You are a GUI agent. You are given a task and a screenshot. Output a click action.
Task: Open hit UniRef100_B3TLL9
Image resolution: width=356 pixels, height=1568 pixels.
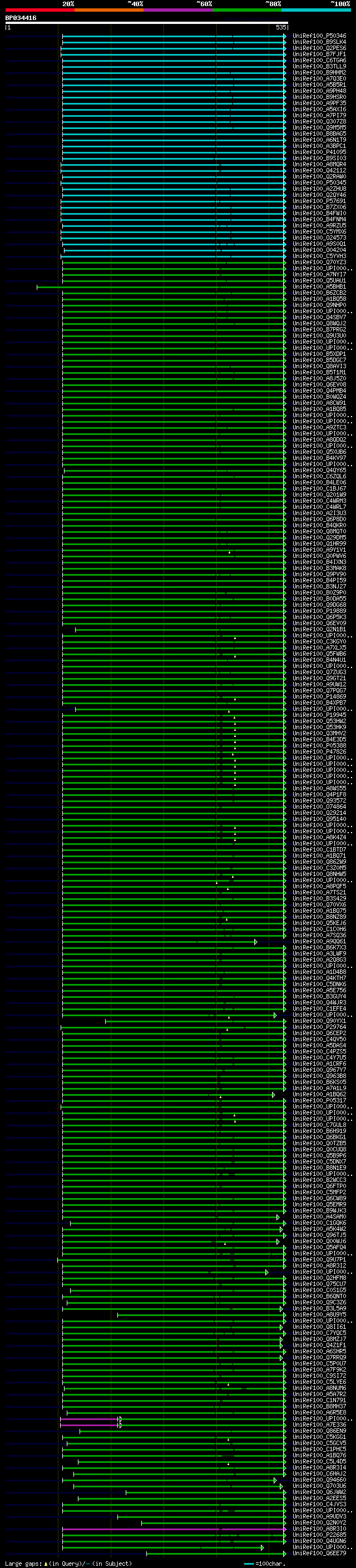click(x=319, y=66)
